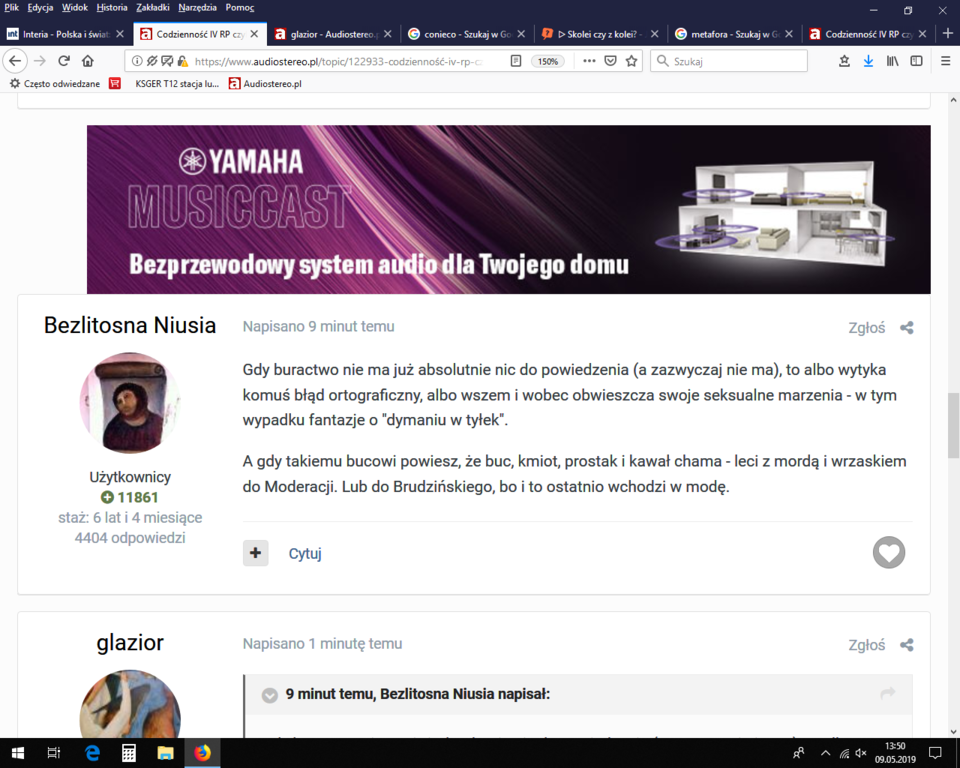The image size is (960, 768).
Task: Save page to Pocket
Action: (610, 61)
